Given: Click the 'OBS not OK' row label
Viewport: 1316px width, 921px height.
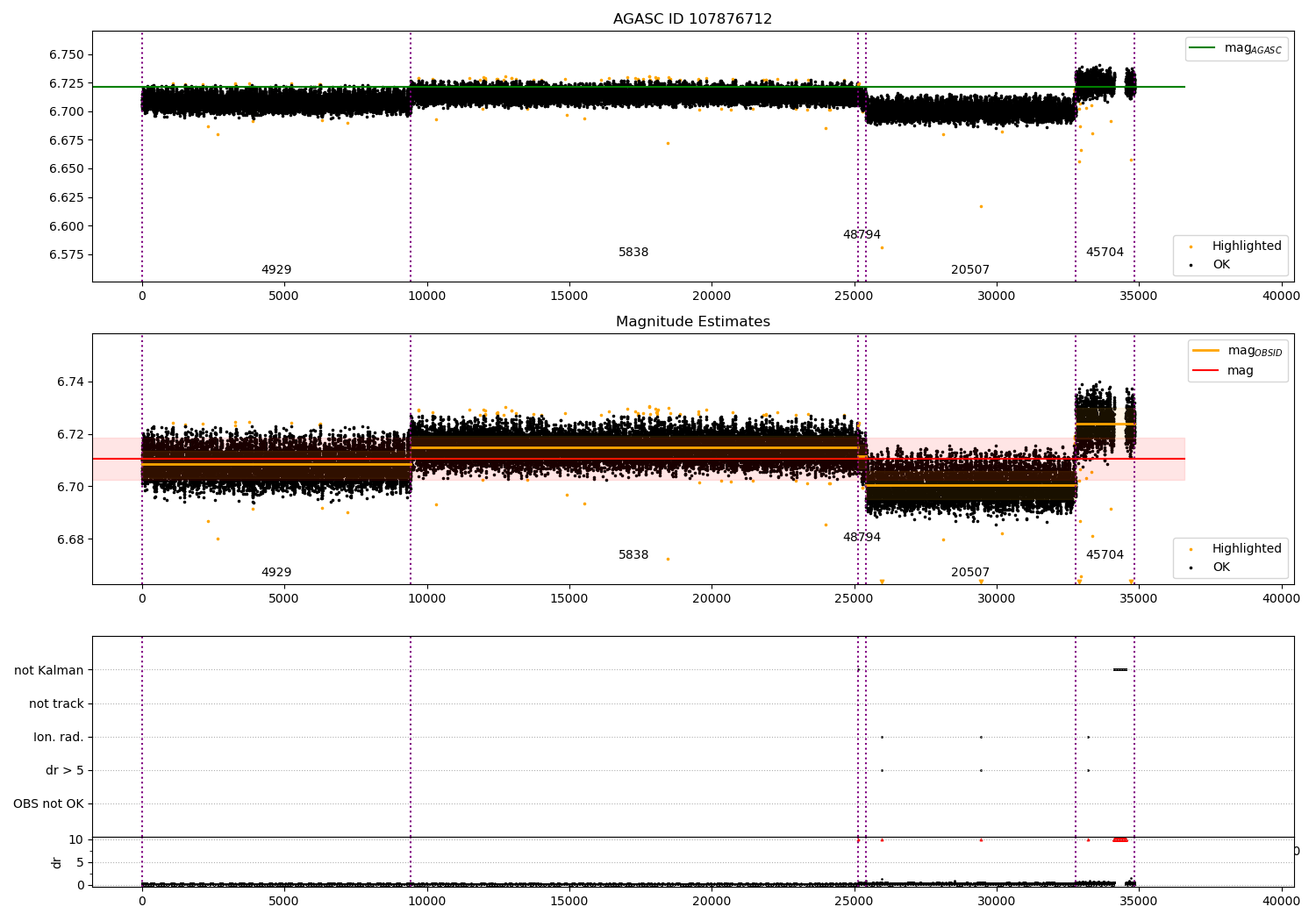Looking at the screenshot, I should point(48,803).
